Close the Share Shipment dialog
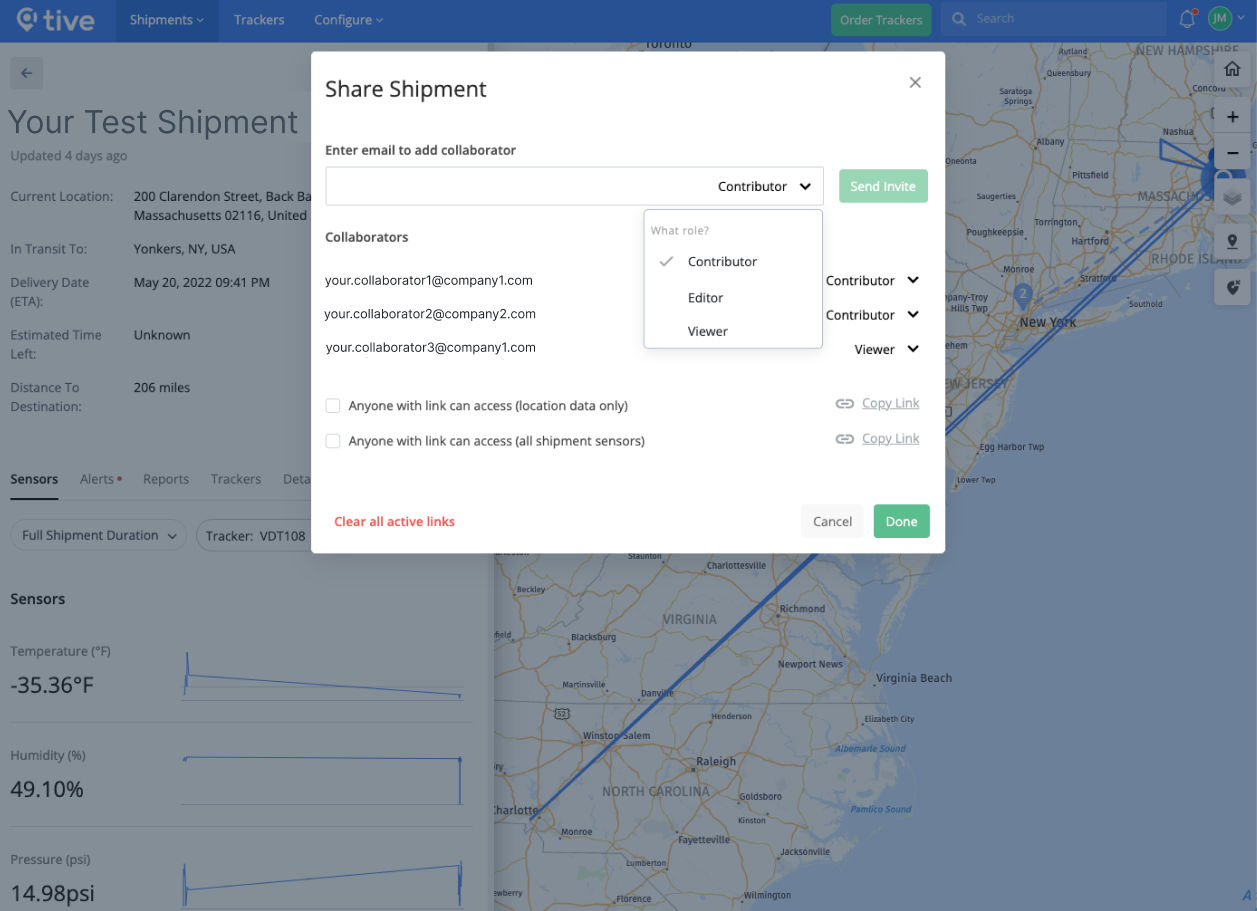 pyautogui.click(x=915, y=83)
